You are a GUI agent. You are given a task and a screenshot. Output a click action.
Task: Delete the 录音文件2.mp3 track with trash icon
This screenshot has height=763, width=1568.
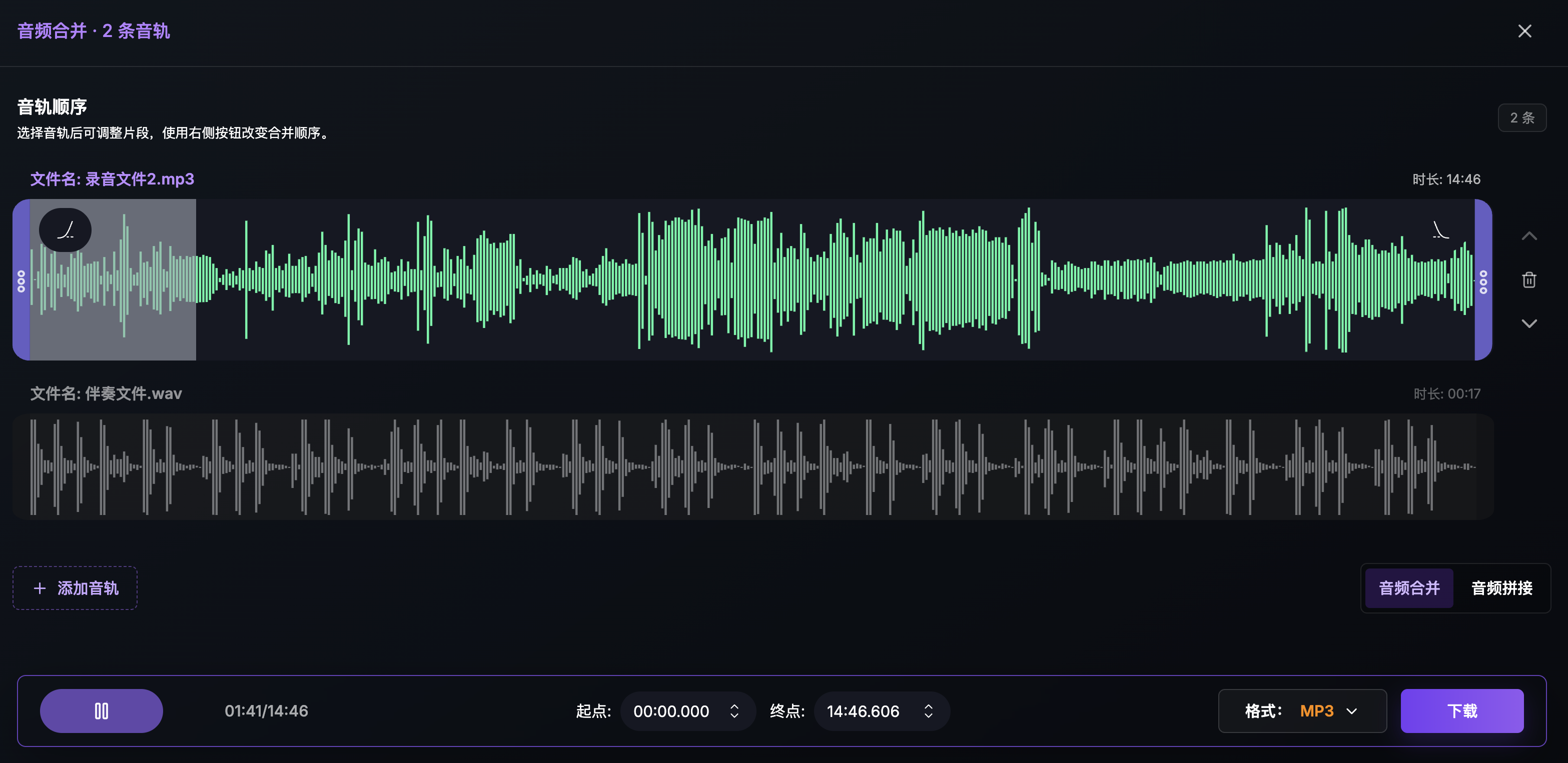point(1529,280)
